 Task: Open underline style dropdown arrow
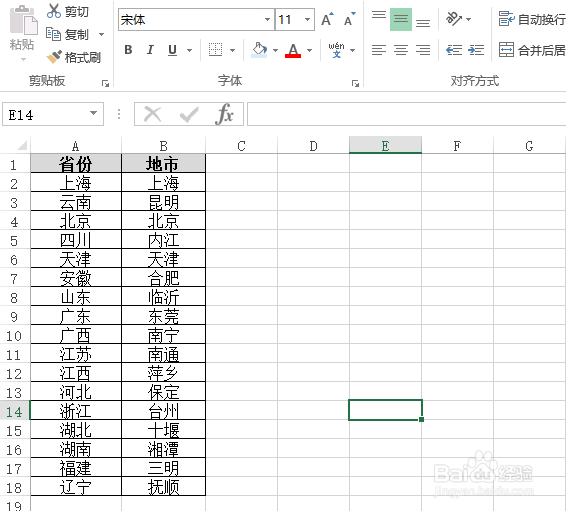click(190, 50)
